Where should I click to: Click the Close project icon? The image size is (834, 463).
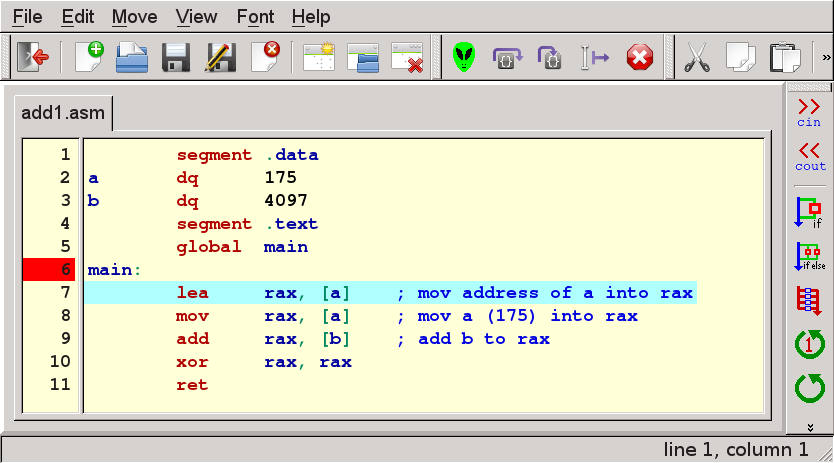[x=407, y=57]
